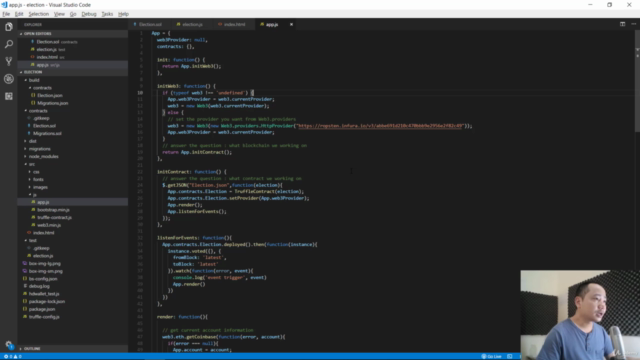
Task: Close the app.js editor tab
Action: click(x=291, y=24)
